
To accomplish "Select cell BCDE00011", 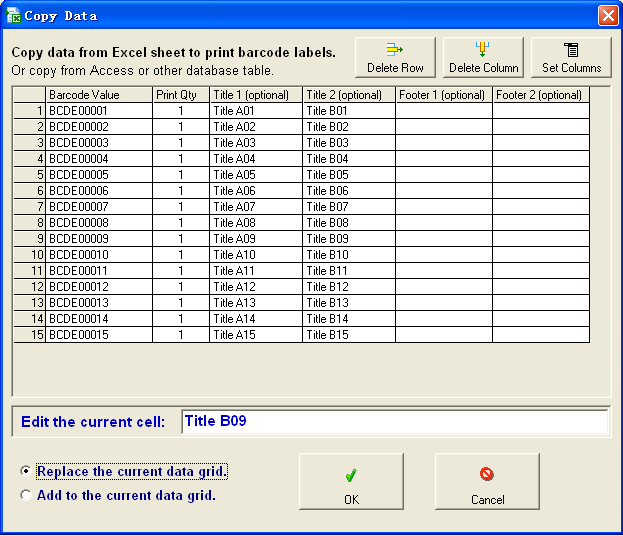I will (99, 271).
